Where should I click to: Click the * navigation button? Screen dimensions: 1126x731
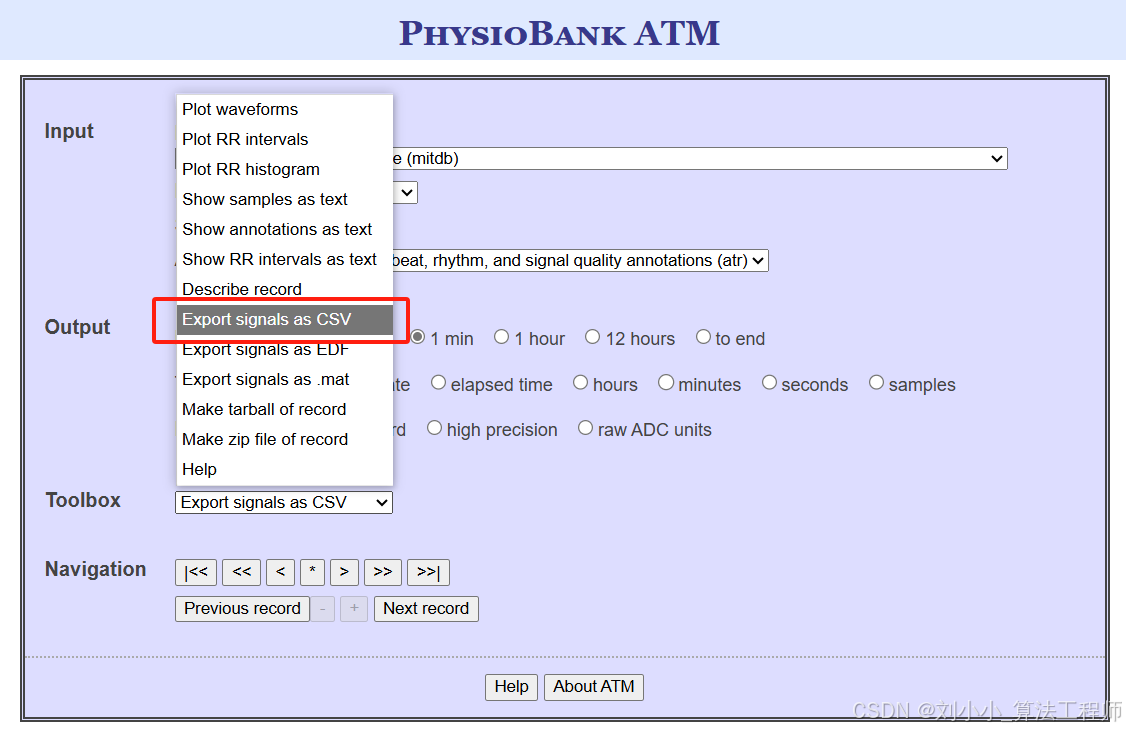[312, 572]
